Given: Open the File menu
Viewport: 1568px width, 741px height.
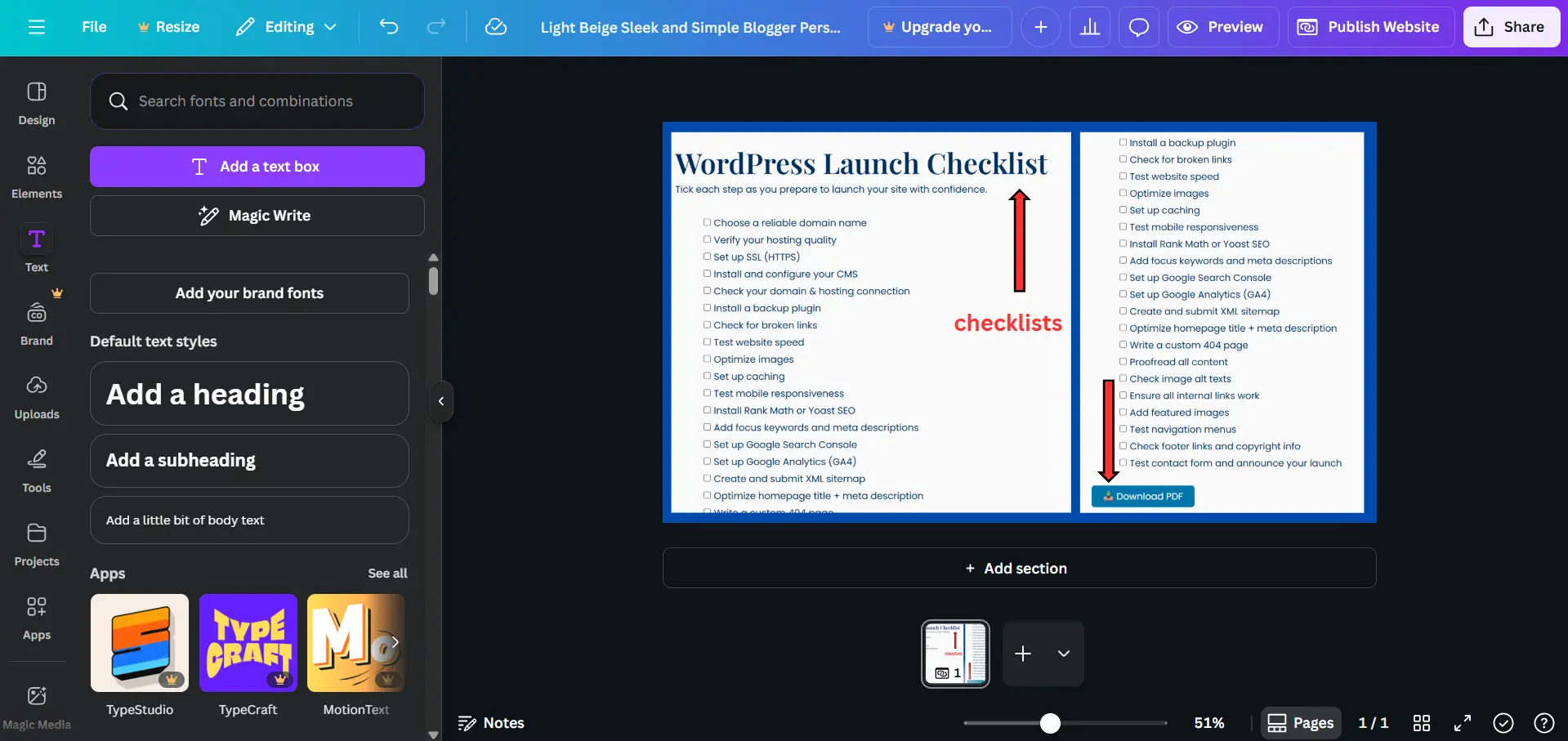Looking at the screenshot, I should click(94, 27).
